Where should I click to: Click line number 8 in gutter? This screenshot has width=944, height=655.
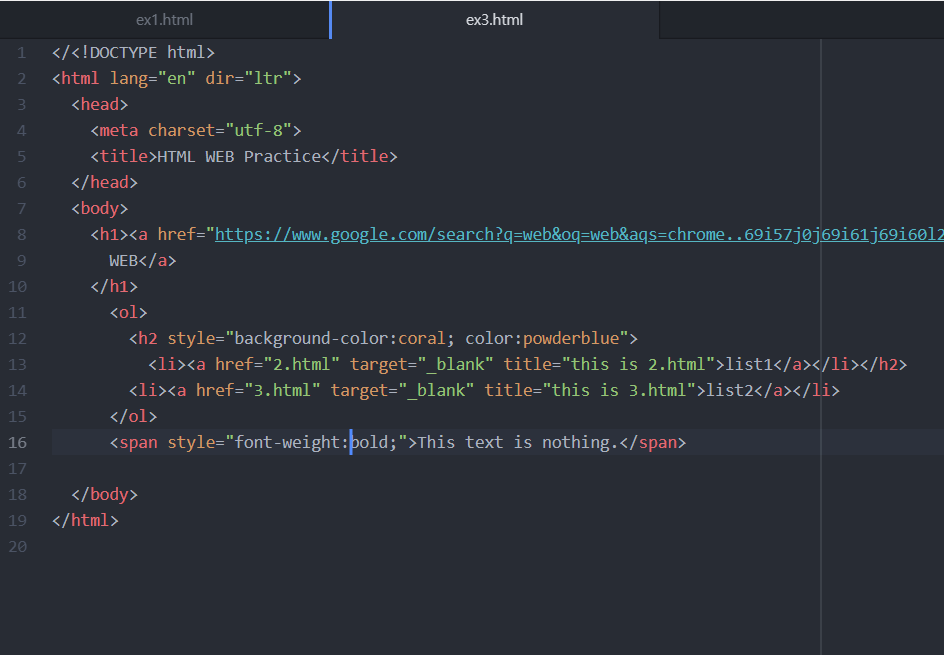[x=22, y=235]
